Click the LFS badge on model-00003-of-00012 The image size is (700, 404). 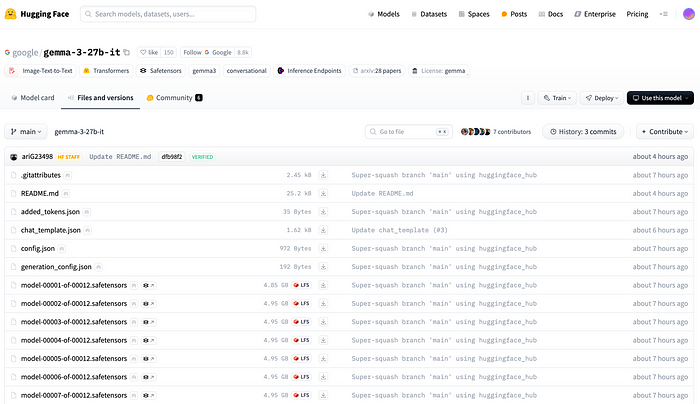(x=301, y=322)
